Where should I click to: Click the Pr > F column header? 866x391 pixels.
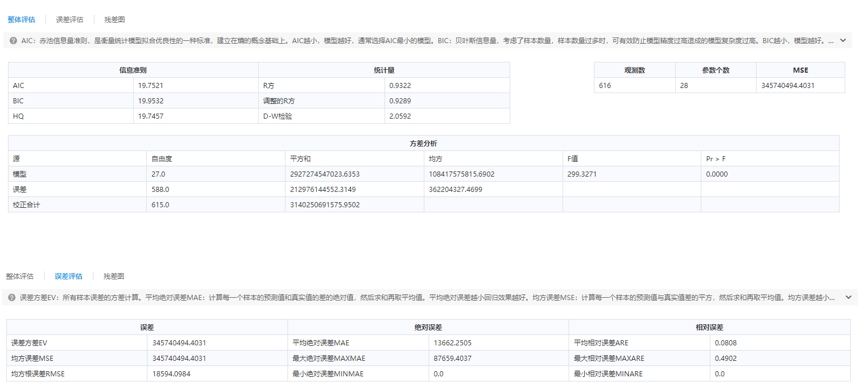pyautogui.click(x=716, y=159)
